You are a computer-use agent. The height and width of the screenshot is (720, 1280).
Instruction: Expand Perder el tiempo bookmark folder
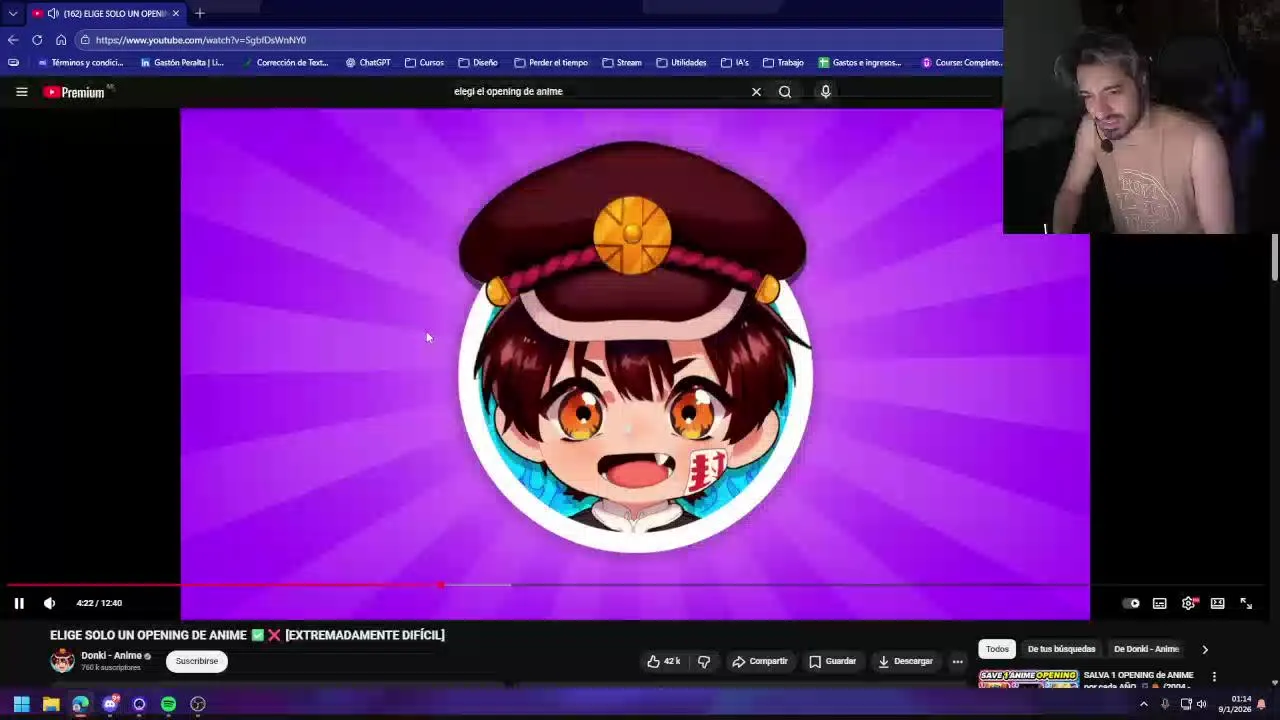coord(551,62)
